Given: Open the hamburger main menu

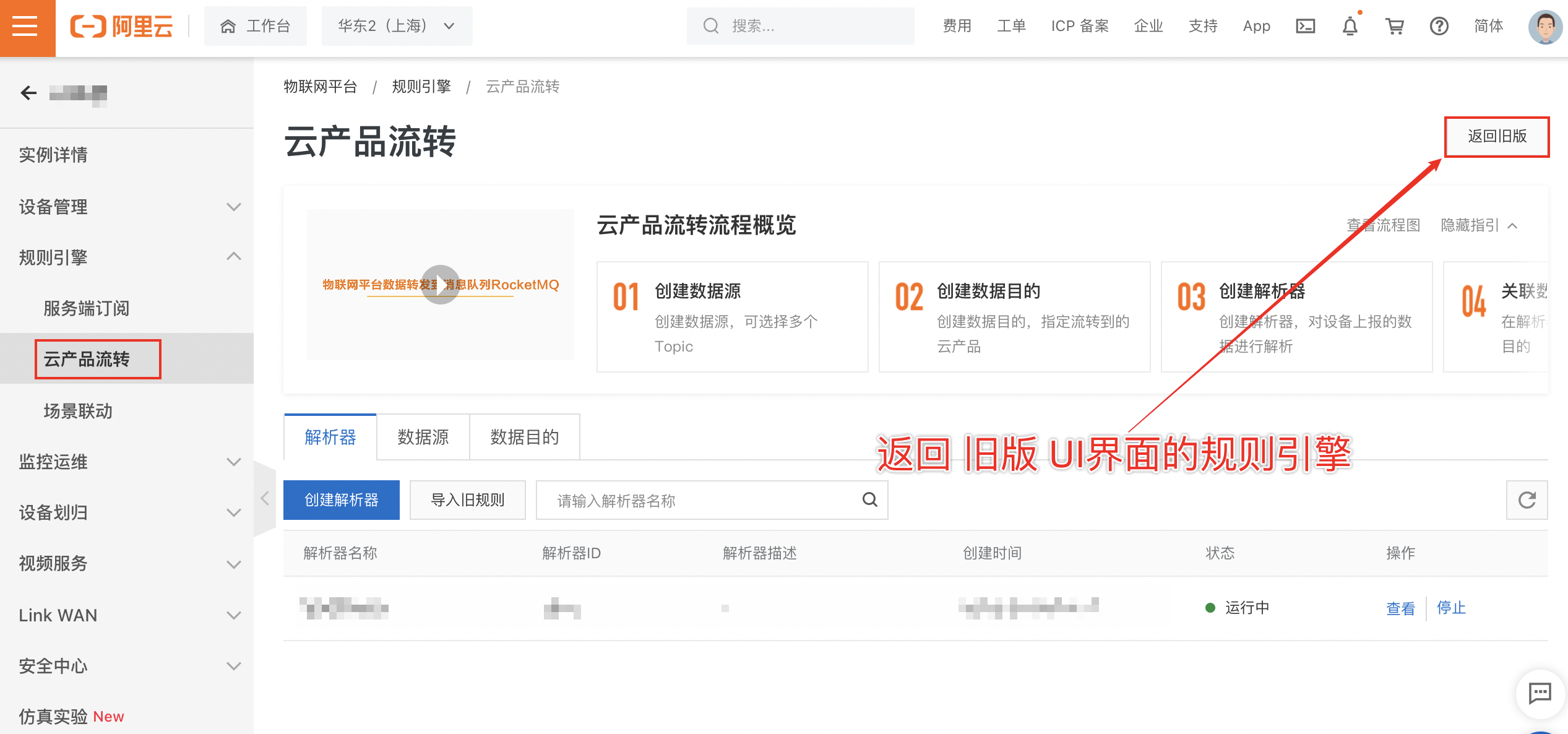Looking at the screenshot, I should click(x=26, y=26).
